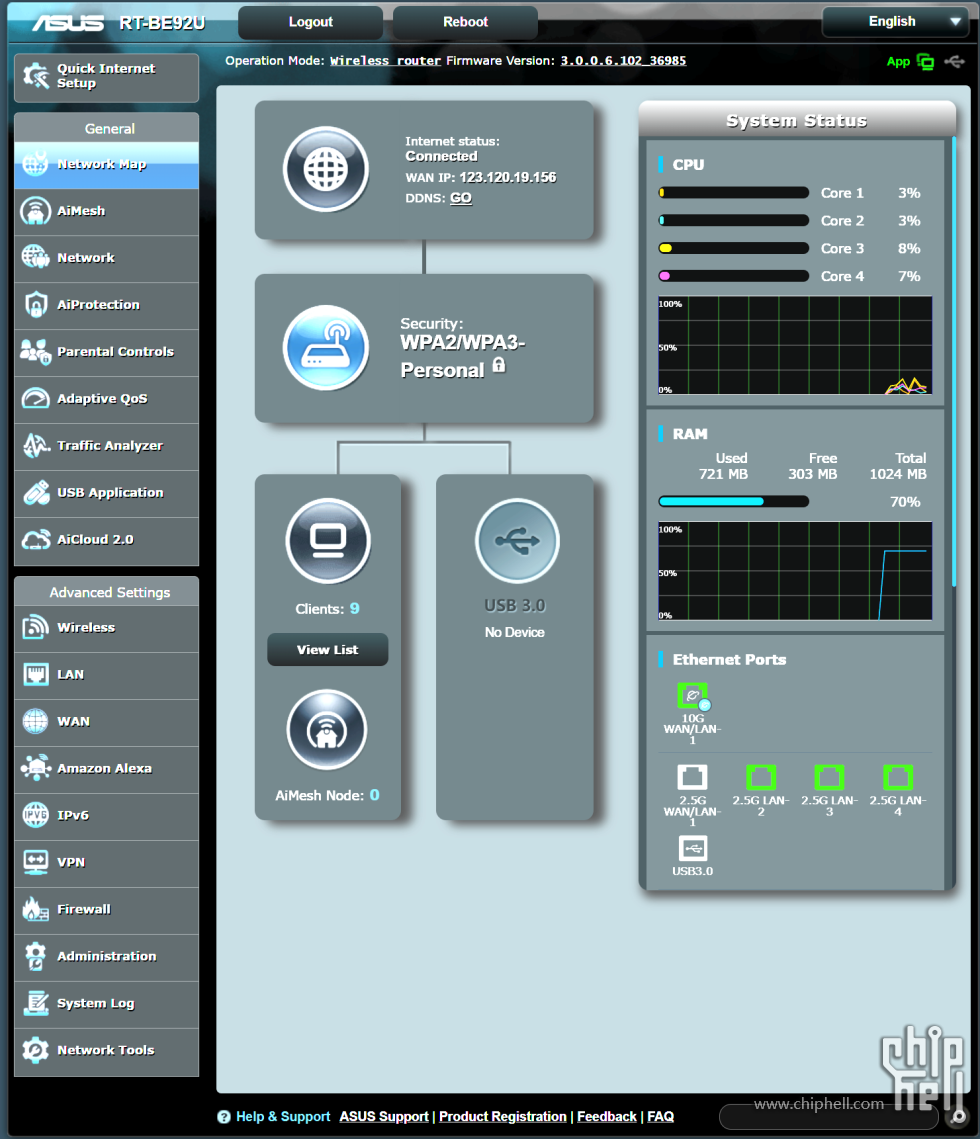Image resolution: width=980 pixels, height=1139 pixels.
Task: Go to IPv6 settings
Action: [x=106, y=816]
